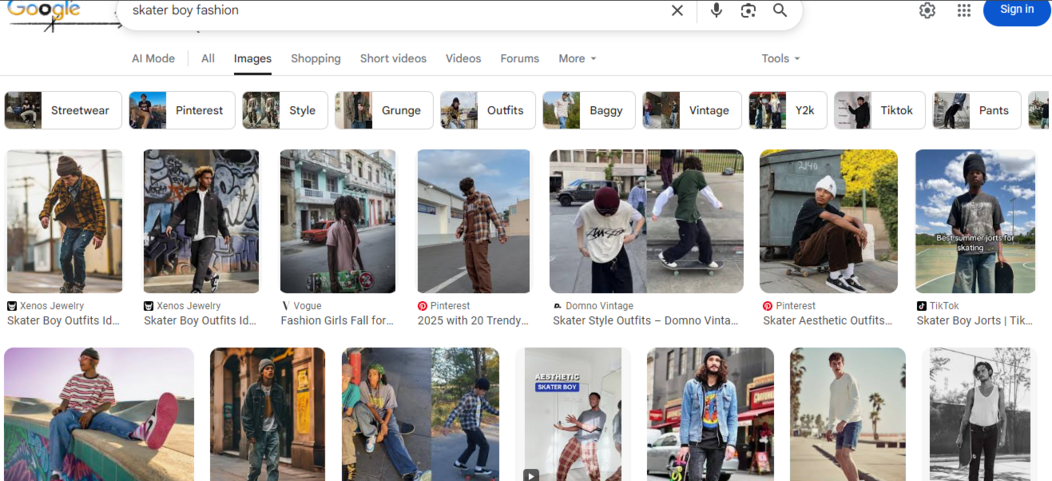1052x481 pixels.
Task: Open the settings gear icon
Action: pyautogui.click(x=927, y=11)
